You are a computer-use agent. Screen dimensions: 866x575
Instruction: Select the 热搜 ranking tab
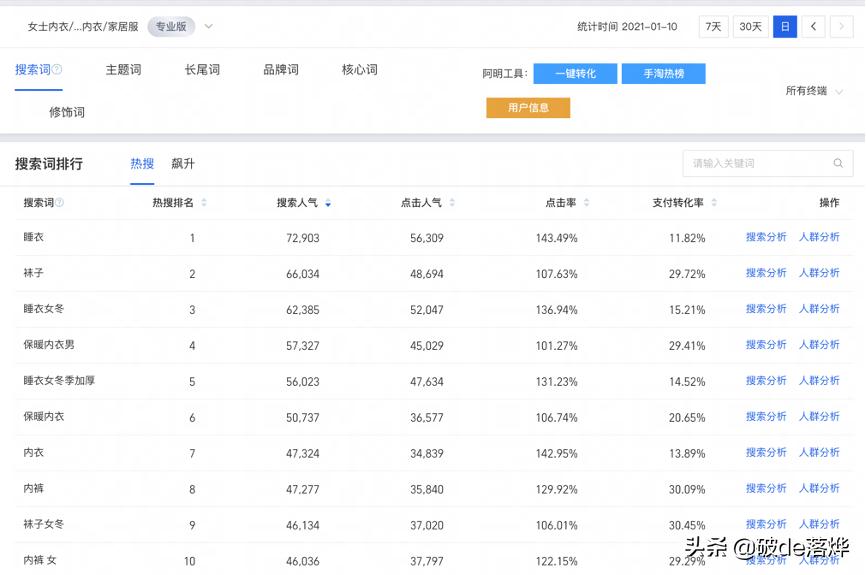pos(142,163)
